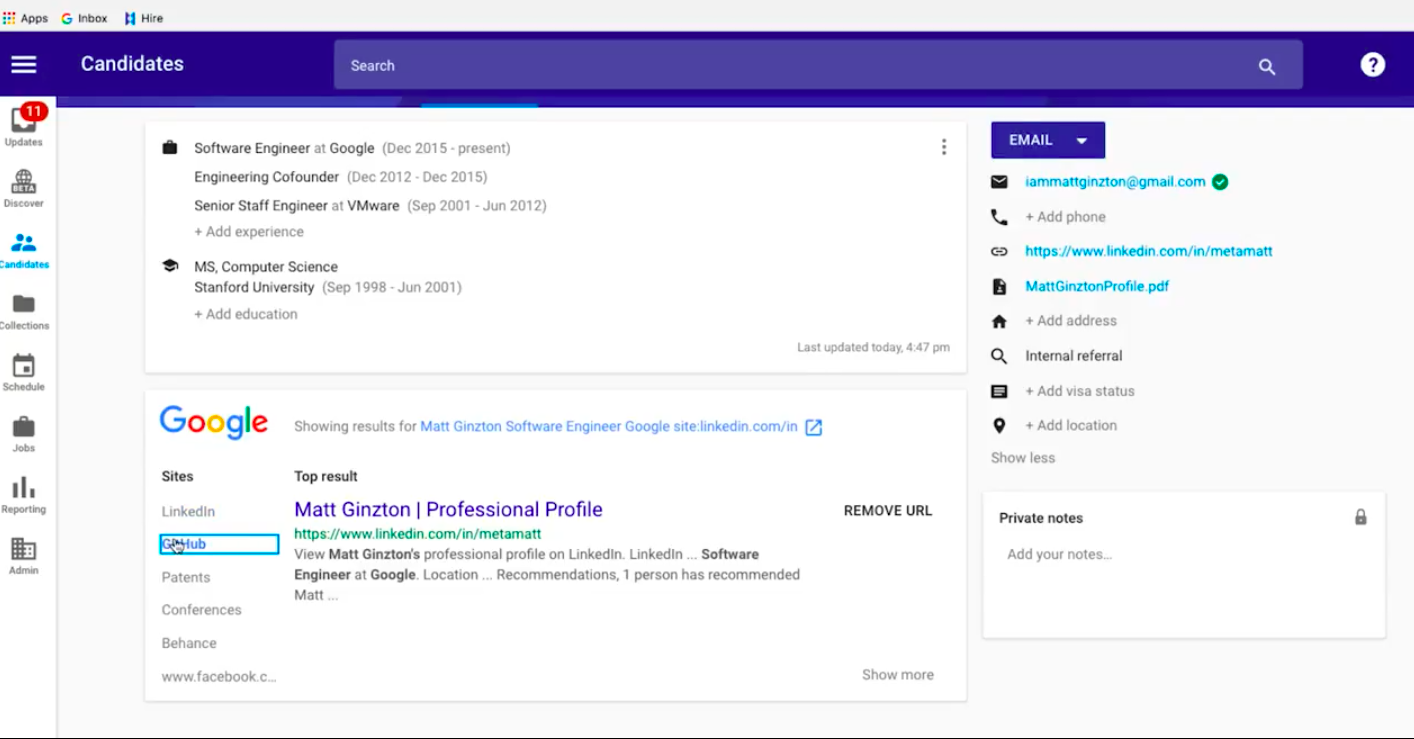
Task: Click the envelope email icon
Action: (999, 182)
